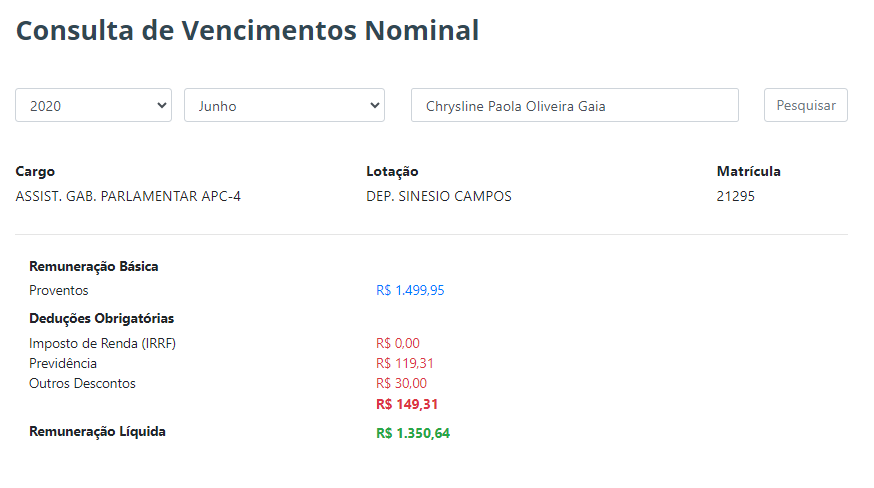
Task: Click the Remuneração Básica section label
Action: click(x=94, y=267)
